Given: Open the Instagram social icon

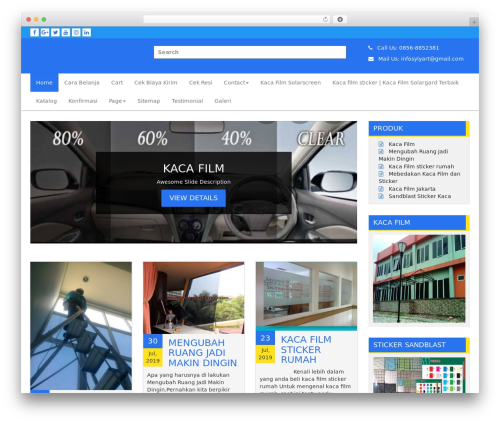Looking at the screenshot, I should 76,32.
